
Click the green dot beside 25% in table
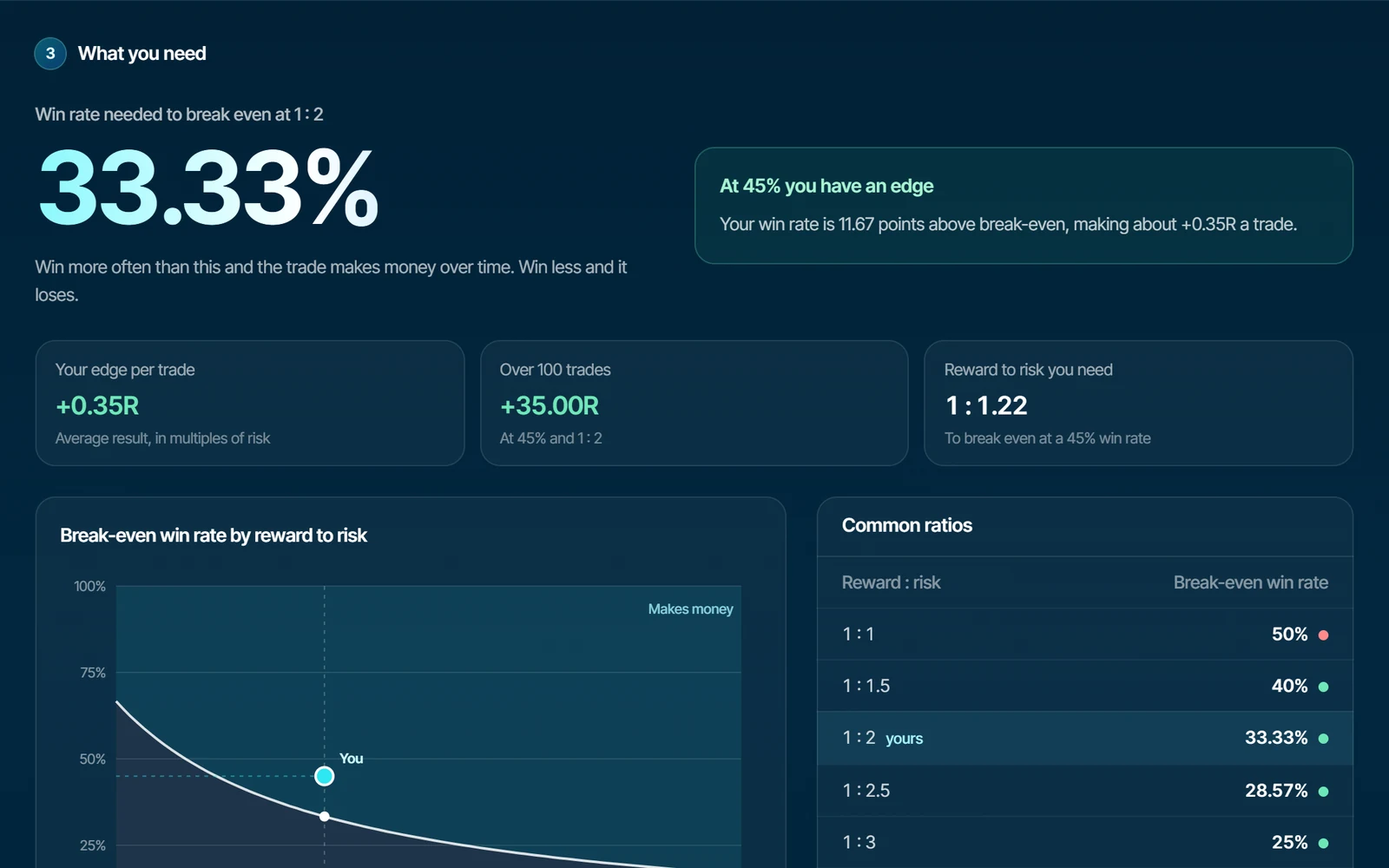click(x=1324, y=843)
